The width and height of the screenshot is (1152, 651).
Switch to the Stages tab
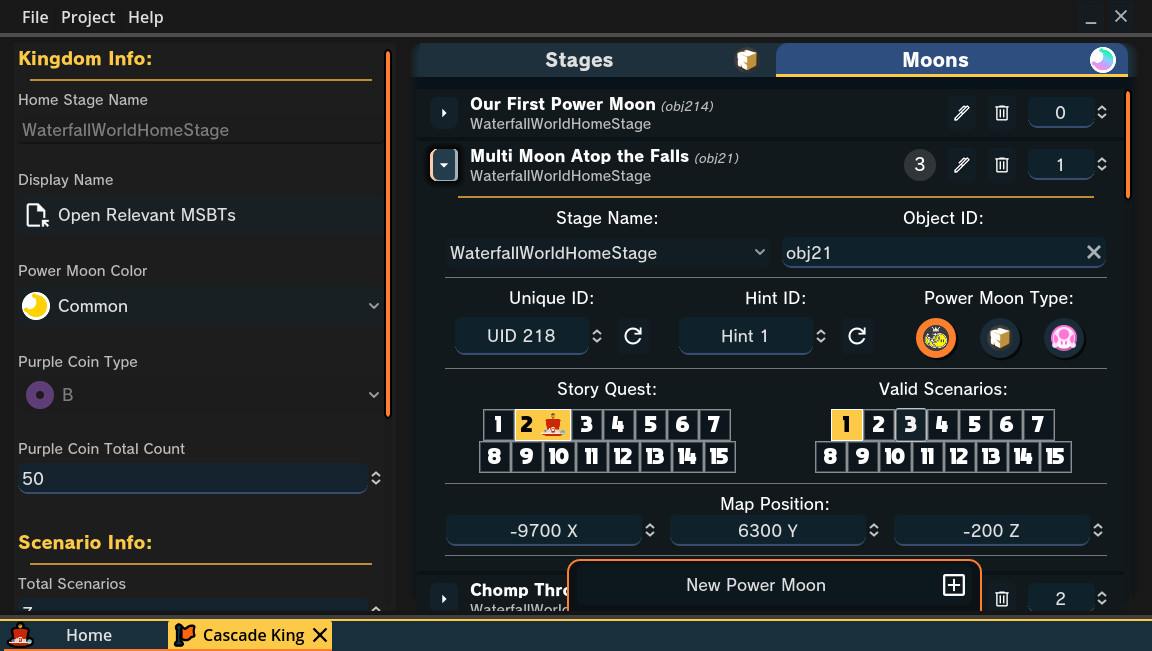coord(579,59)
